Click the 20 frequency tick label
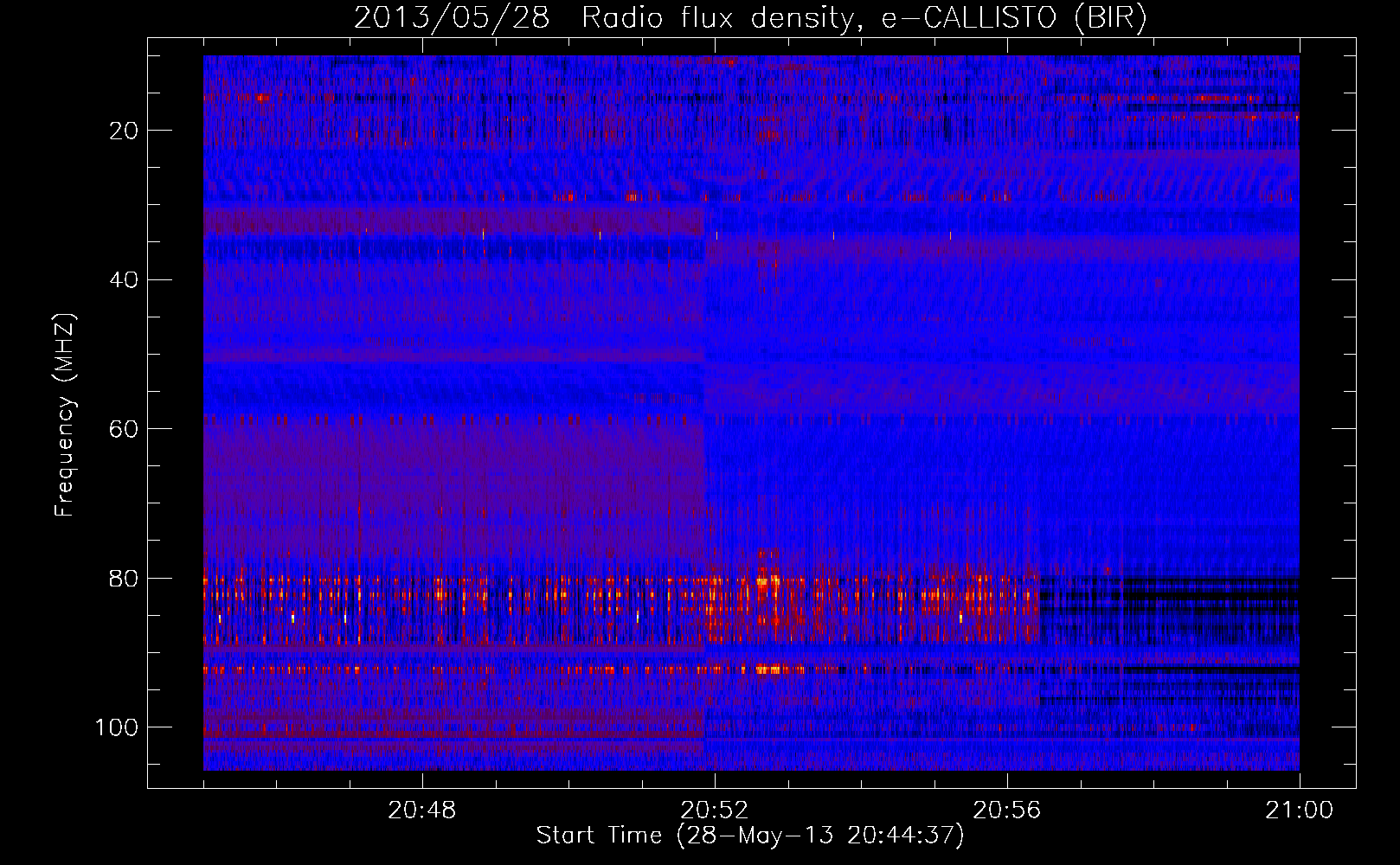The width and height of the screenshot is (1400, 865). click(x=124, y=131)
